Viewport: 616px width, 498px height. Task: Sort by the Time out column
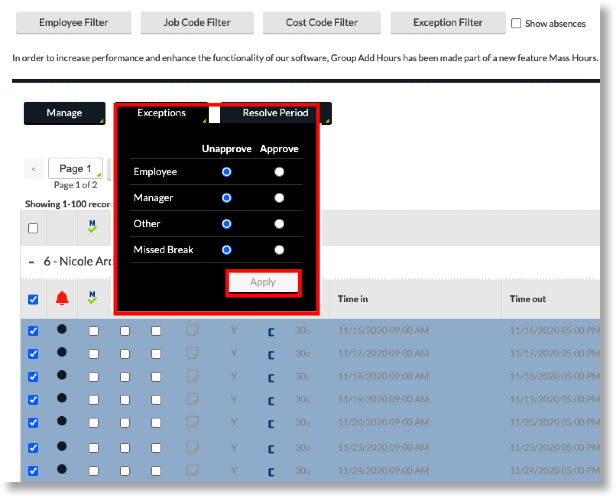point(528,299)
